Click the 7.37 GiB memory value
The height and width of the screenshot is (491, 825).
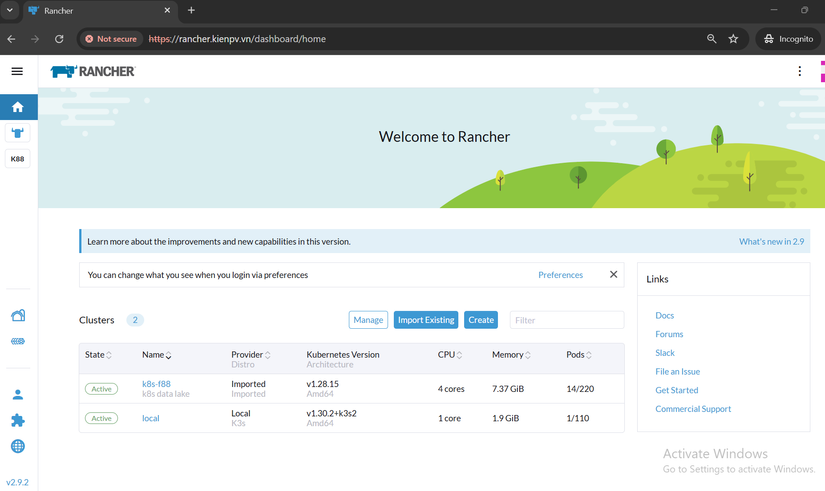[x=508, y=389]
